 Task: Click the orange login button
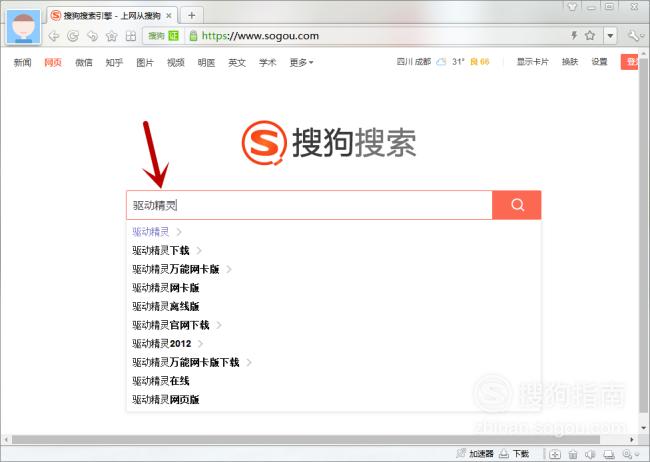629,62
